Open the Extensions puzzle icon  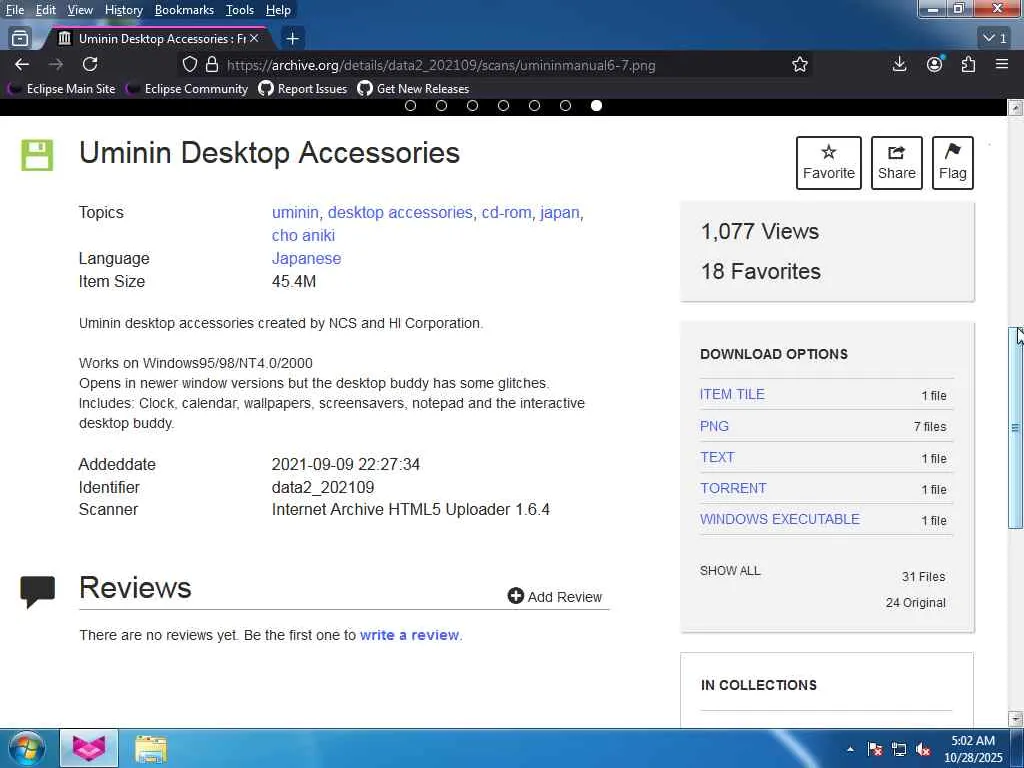pyautogui.click(x=968, y=64)
